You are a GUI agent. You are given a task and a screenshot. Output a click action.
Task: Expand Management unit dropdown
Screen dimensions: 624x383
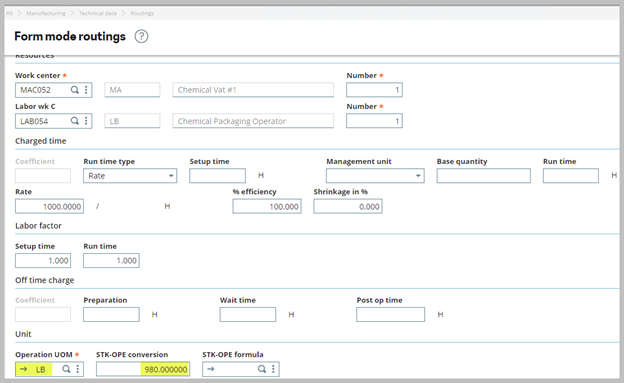pyautogui.click(x=418, y=176)
